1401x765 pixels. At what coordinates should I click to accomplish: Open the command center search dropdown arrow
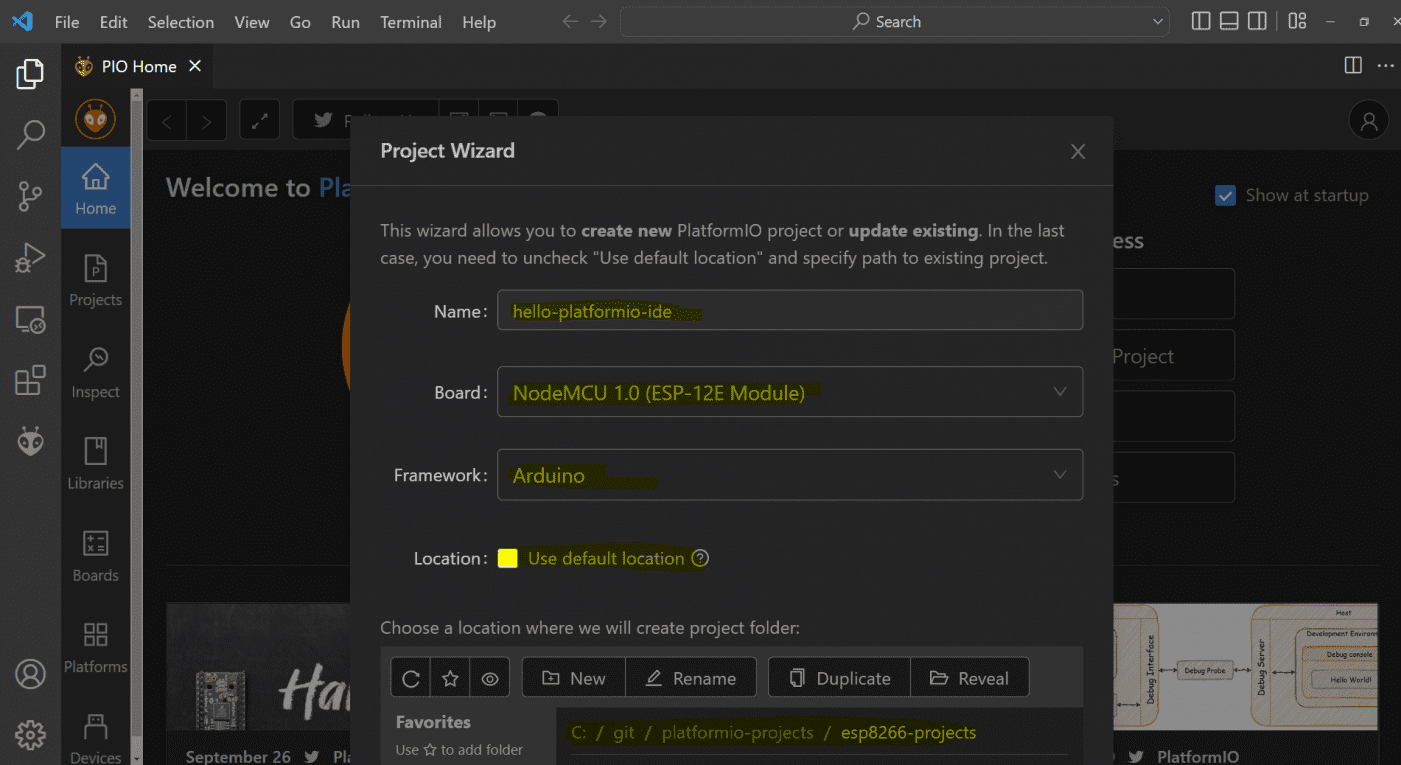pos(1158,22)
